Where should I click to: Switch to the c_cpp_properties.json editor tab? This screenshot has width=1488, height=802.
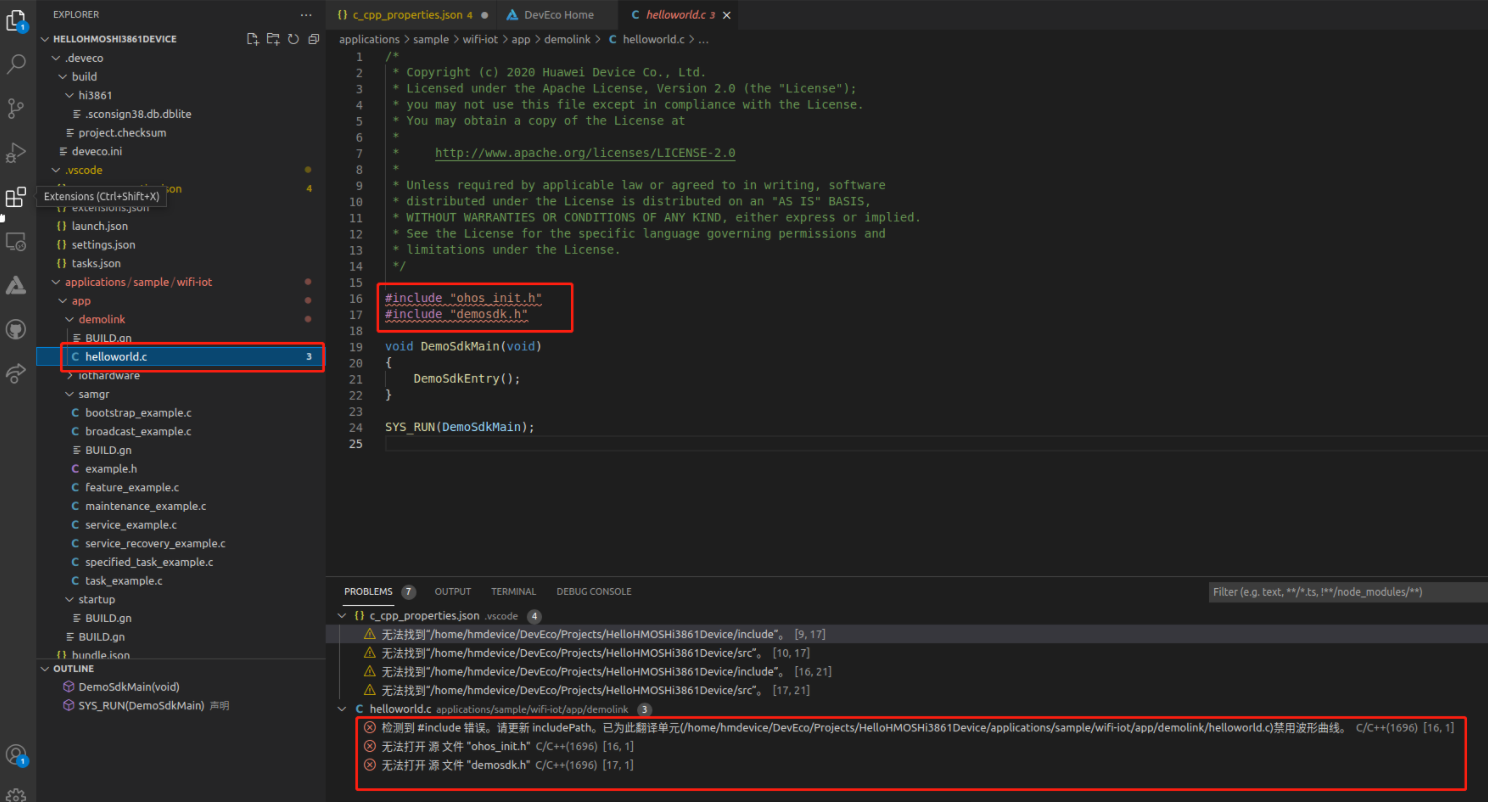tap(411, 15)
